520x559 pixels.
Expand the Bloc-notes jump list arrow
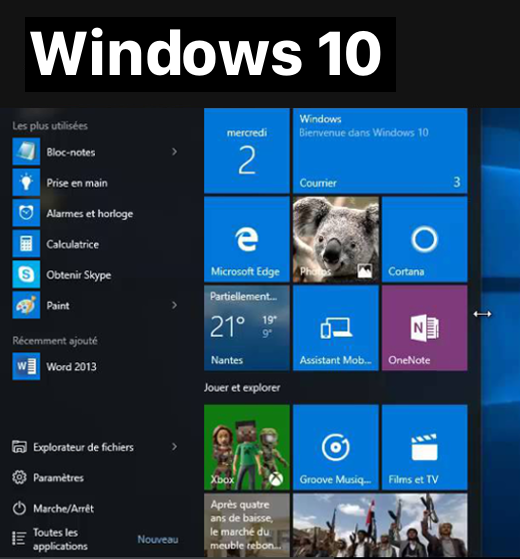[174, 152]
